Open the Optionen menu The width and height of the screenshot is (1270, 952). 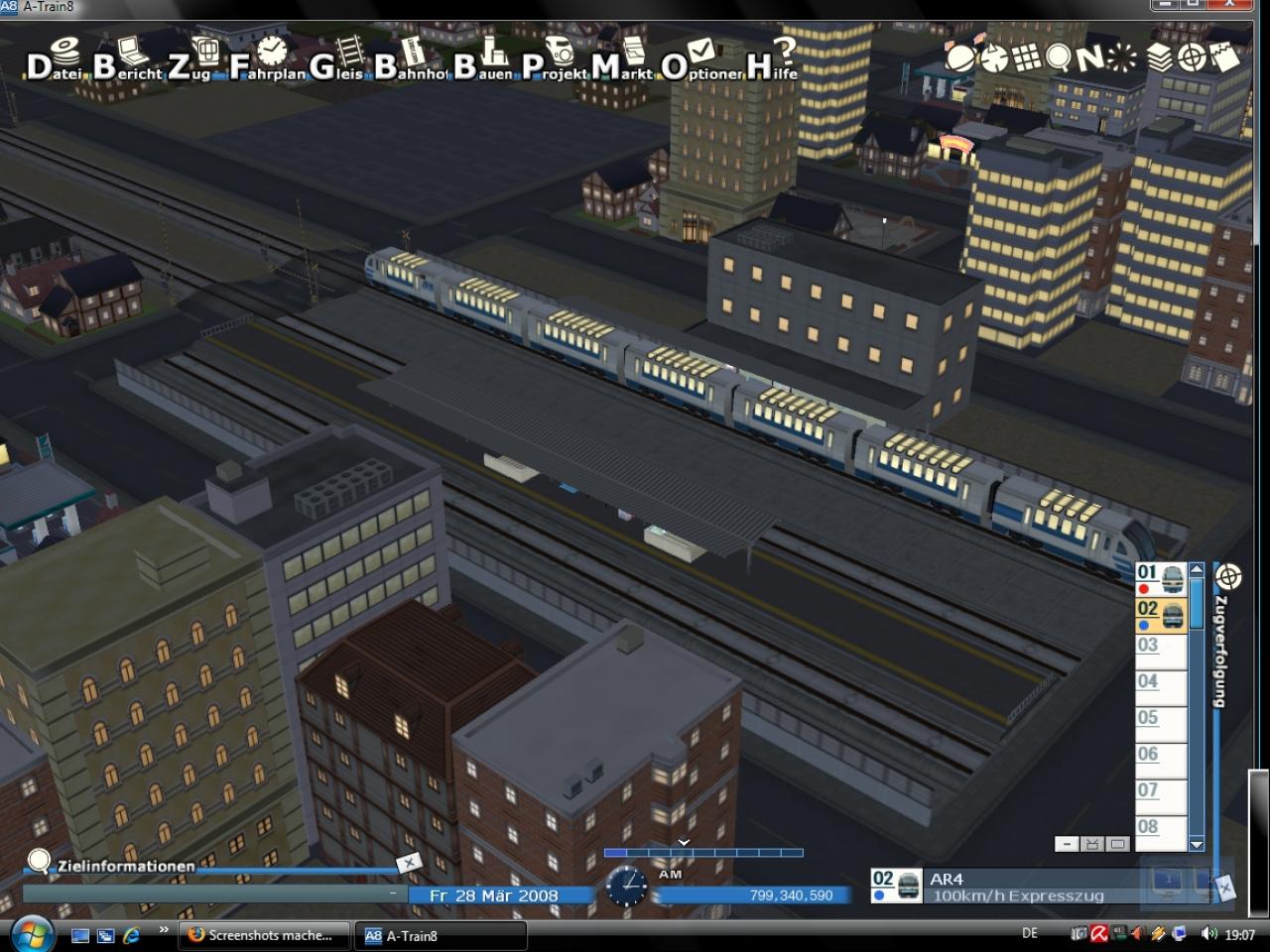click(700, 59)
